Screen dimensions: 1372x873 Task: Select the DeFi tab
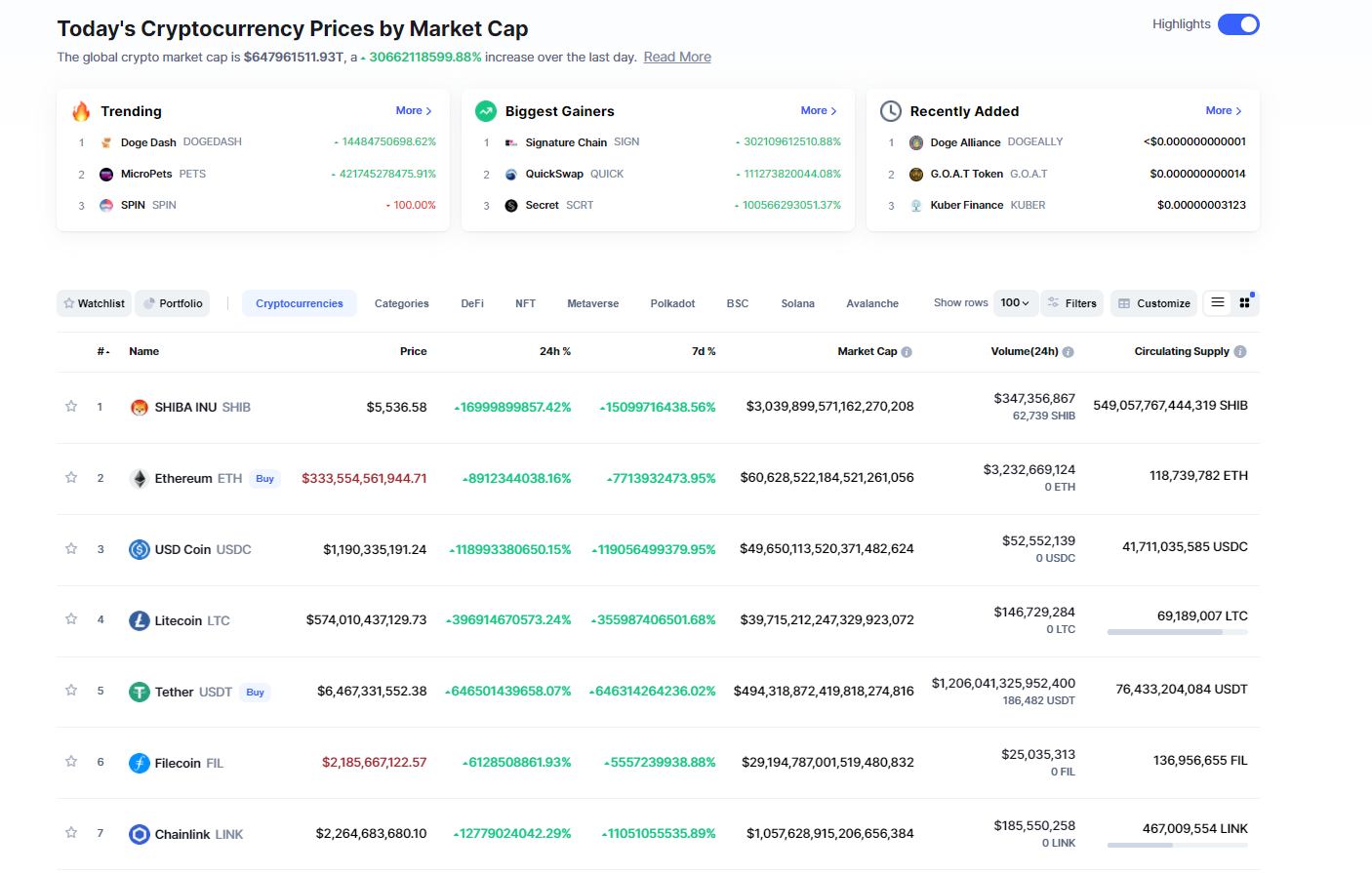[472, 303]
